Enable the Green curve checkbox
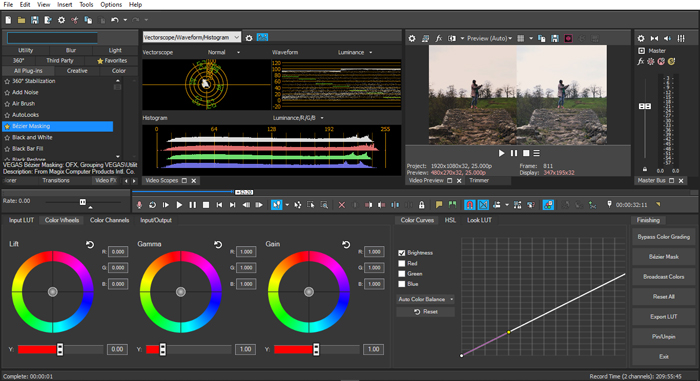This screenshot has height=381, width=700. 402,274
